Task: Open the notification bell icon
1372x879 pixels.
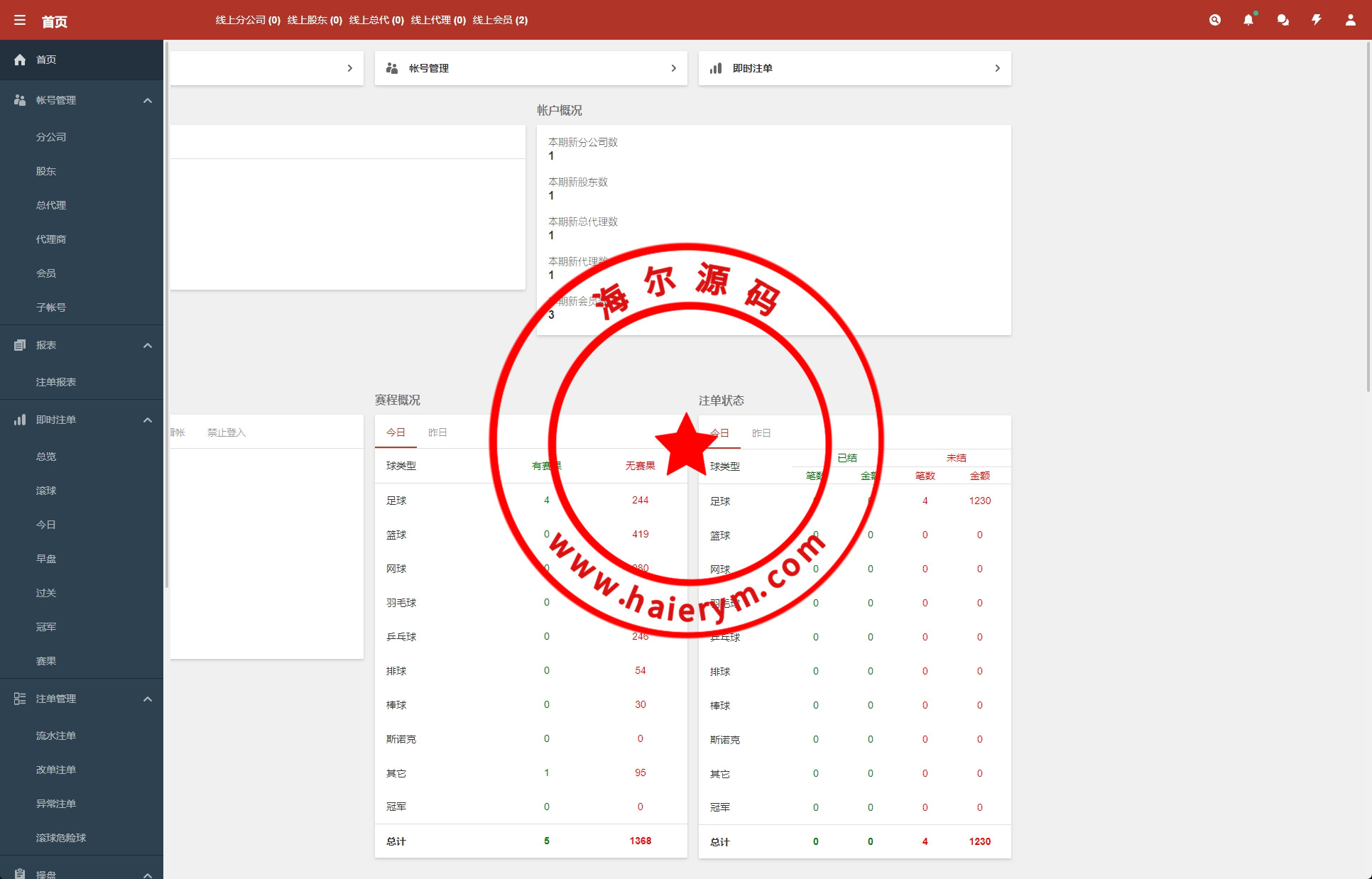Action: point(1248,20)
